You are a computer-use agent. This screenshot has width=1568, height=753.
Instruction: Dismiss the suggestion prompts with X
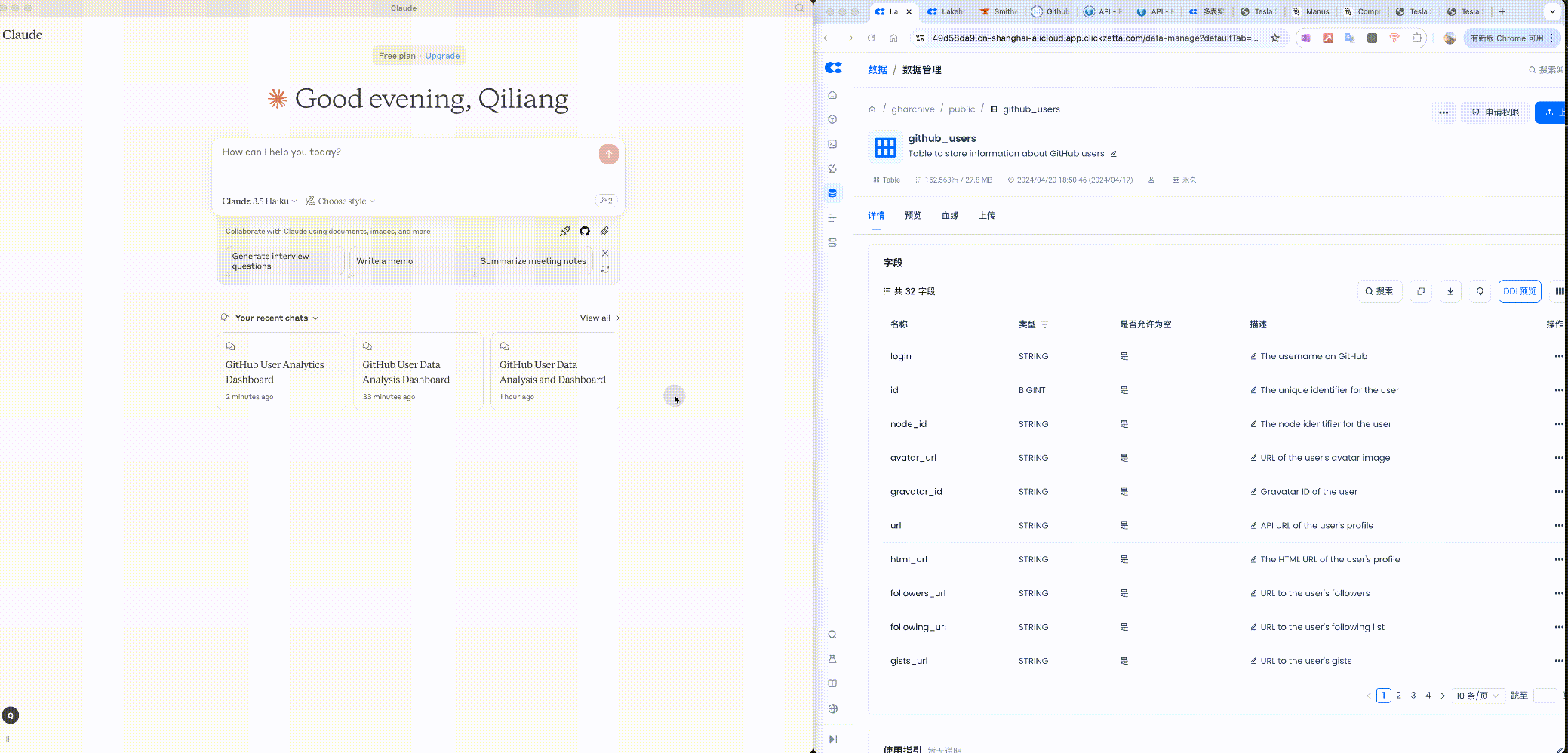point(605,254)
